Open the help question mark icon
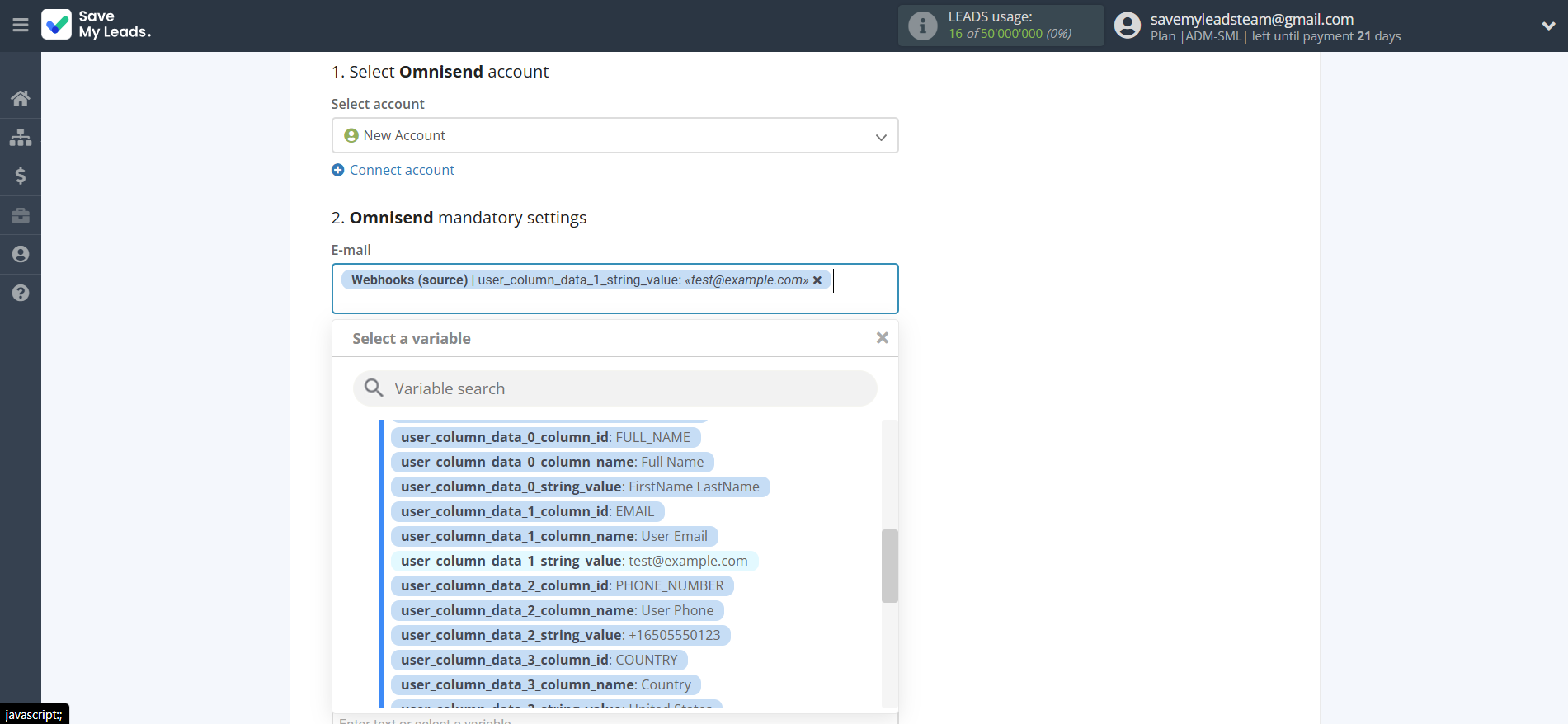Screen dimensions: 1568x724 pos(21,293)
